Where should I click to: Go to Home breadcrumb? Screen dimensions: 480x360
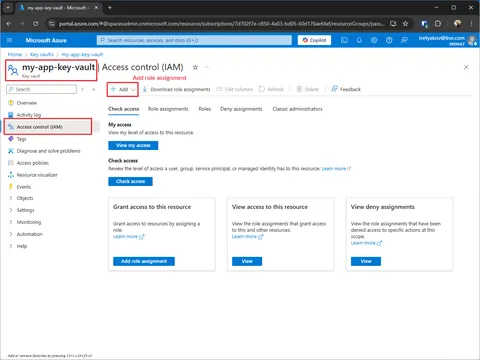point(15,54)
